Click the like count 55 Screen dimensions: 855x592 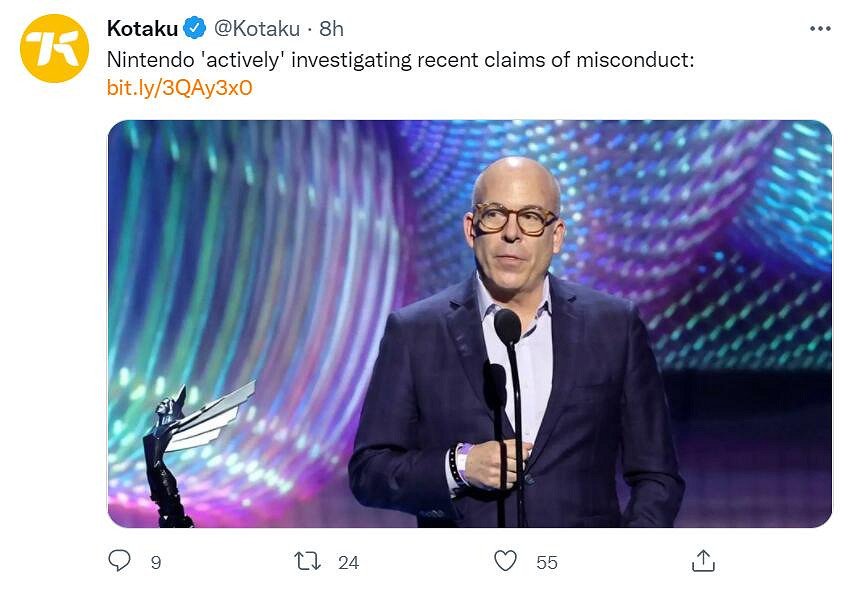[546, 563]
